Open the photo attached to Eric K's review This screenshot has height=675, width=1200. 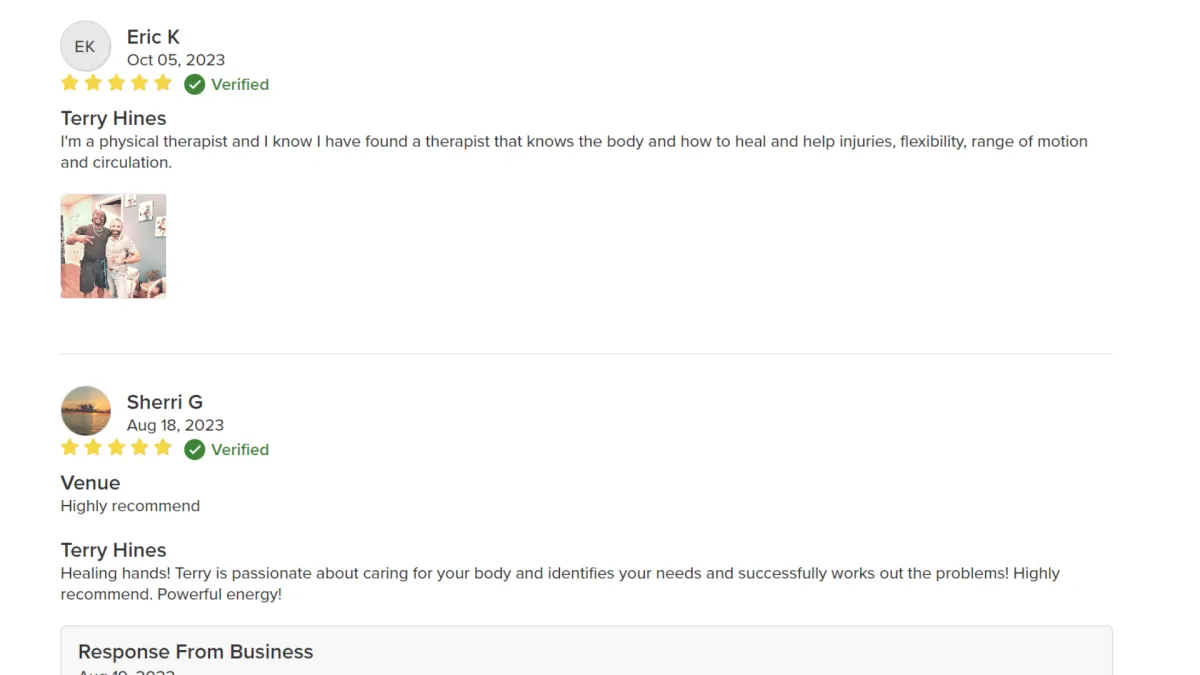click(x=113, y=246)
